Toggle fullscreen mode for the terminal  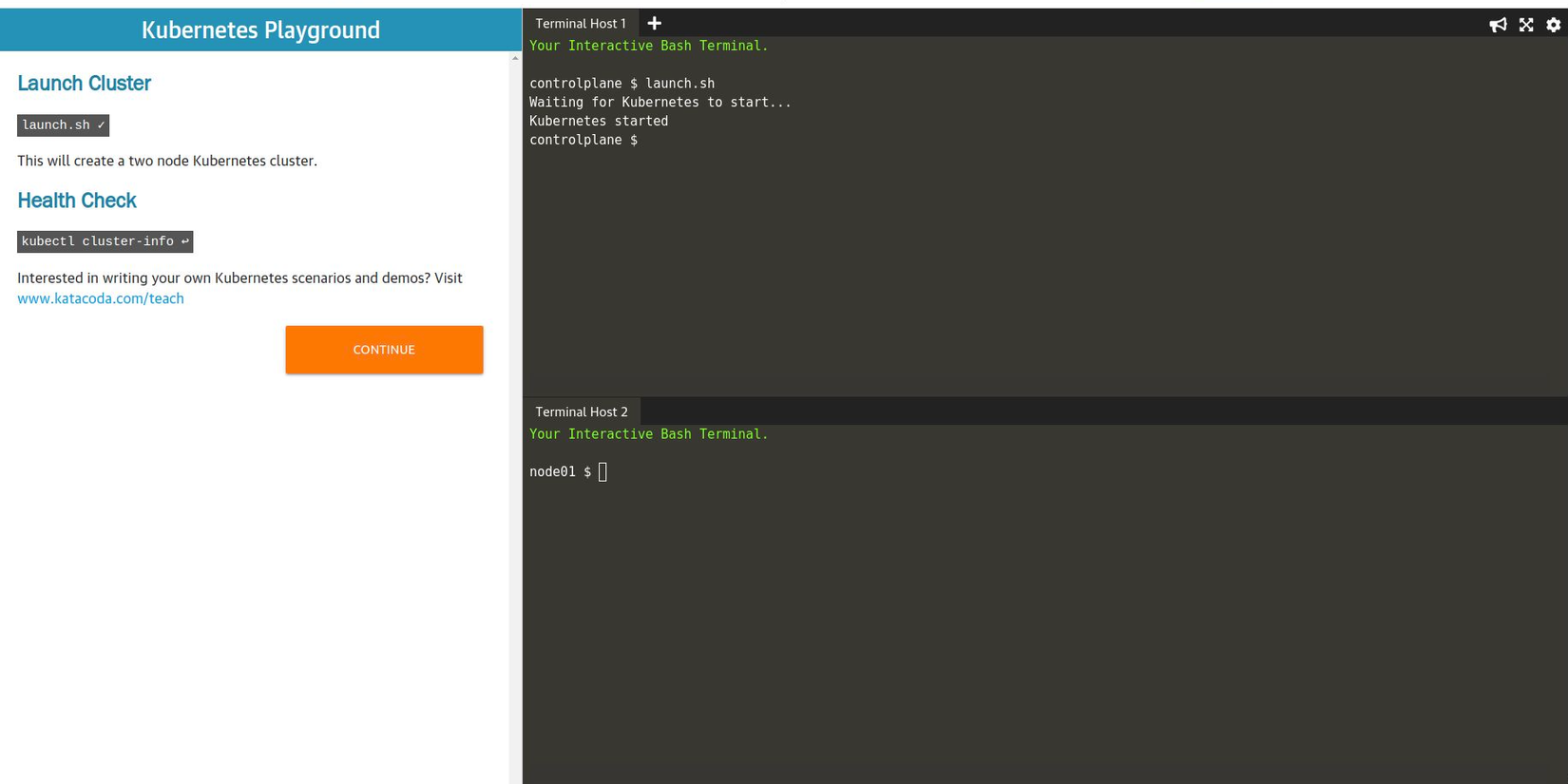click(1526, 25)
